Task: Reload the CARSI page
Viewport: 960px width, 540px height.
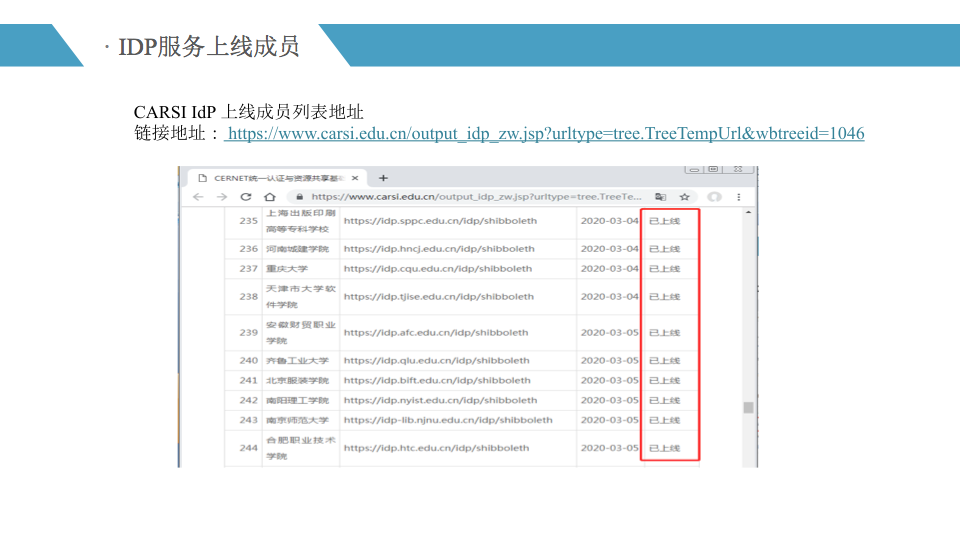Action: pyautogui.click(x=246, y=197)
